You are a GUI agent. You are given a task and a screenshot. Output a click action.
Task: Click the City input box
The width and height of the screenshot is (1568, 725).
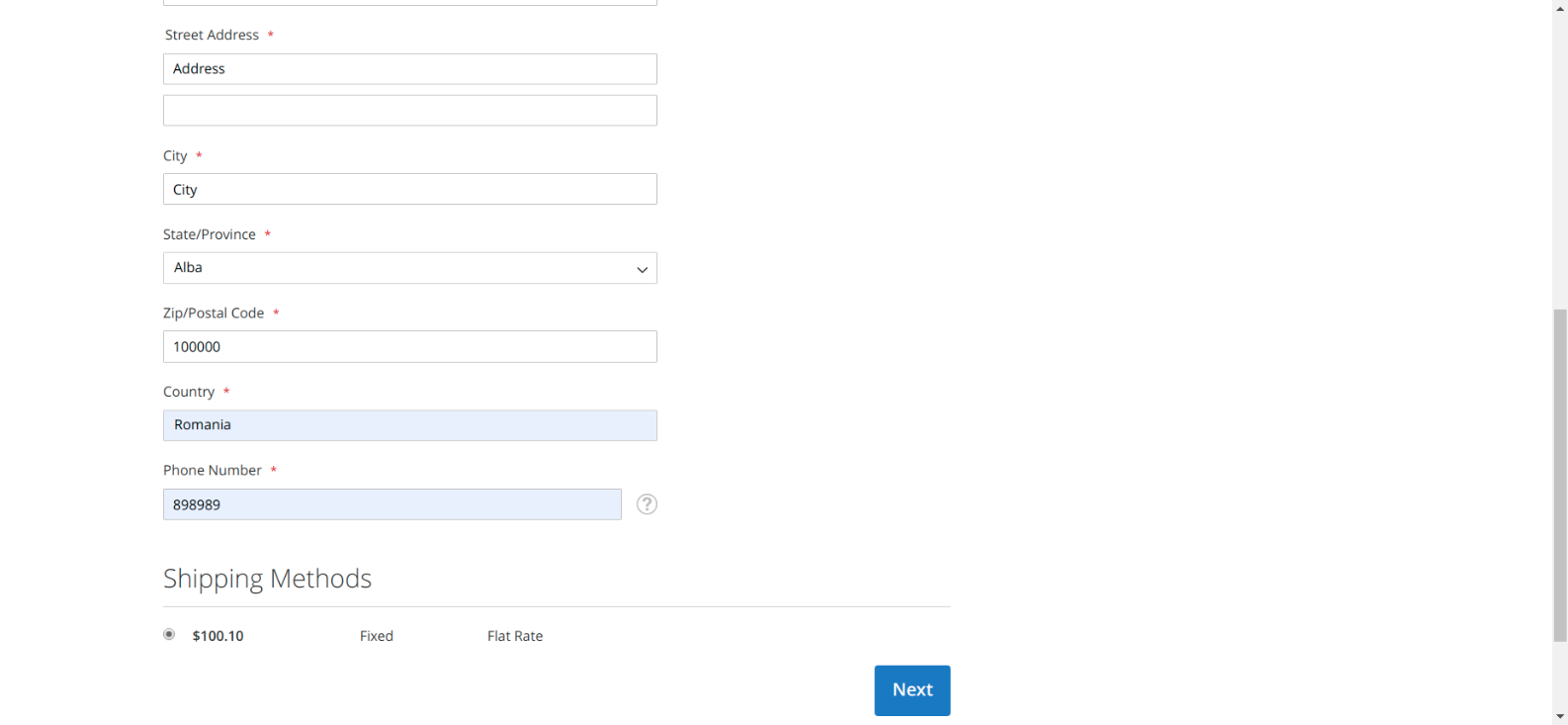(410, 189)
